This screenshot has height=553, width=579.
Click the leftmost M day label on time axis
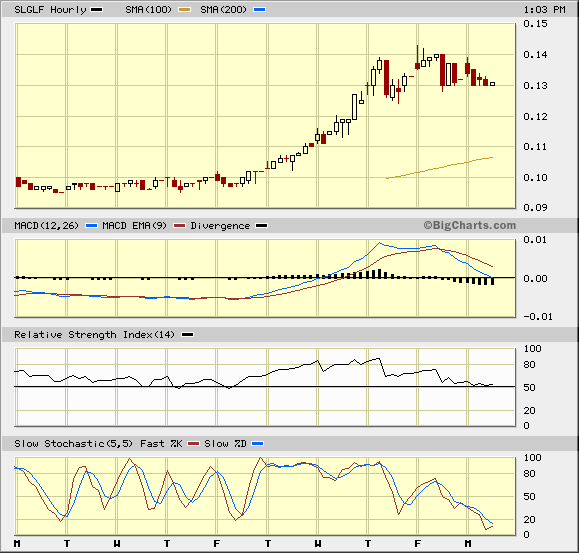point(17,544)
